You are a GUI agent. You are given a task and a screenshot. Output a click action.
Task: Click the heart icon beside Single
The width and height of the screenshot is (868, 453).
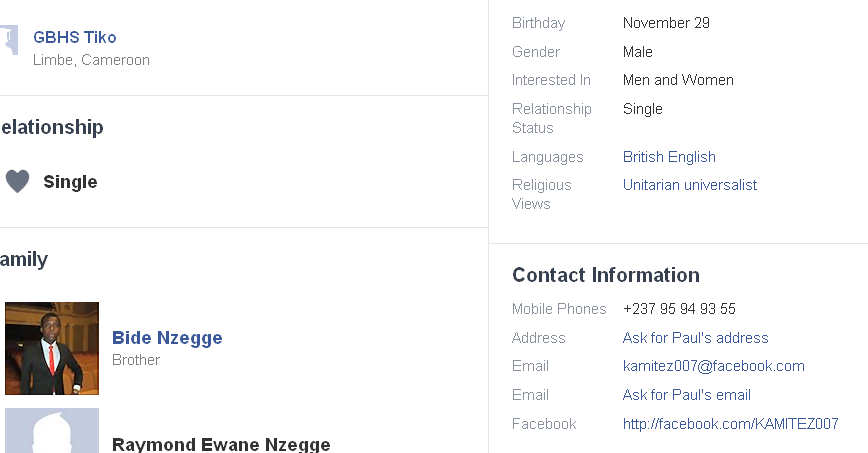tap(17, 181)
